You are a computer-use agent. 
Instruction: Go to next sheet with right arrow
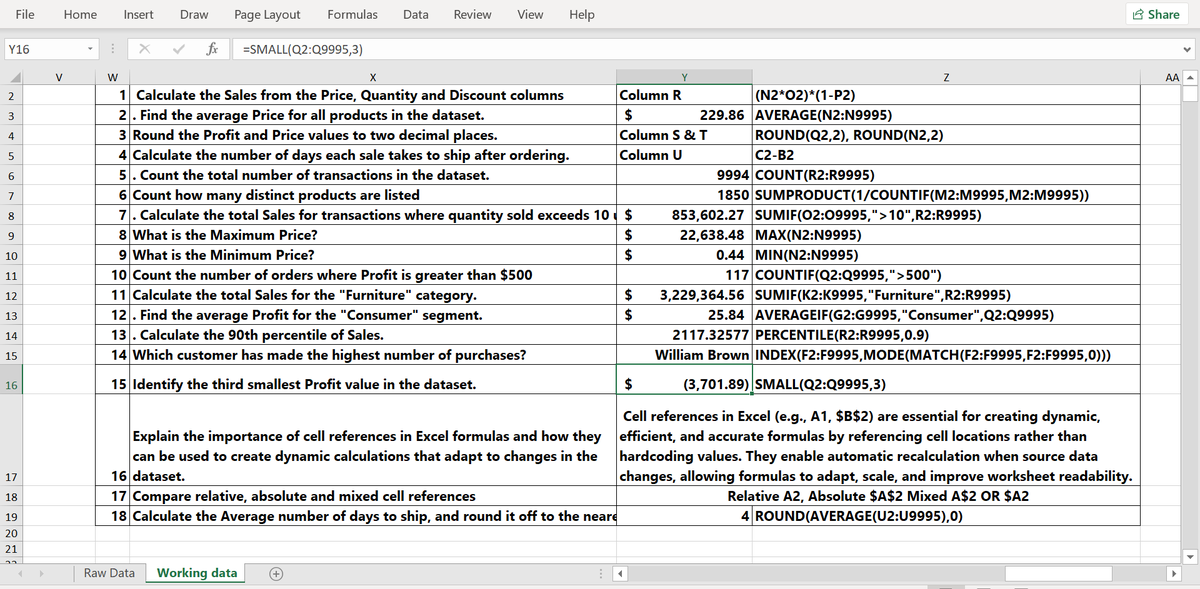point(41,573)
